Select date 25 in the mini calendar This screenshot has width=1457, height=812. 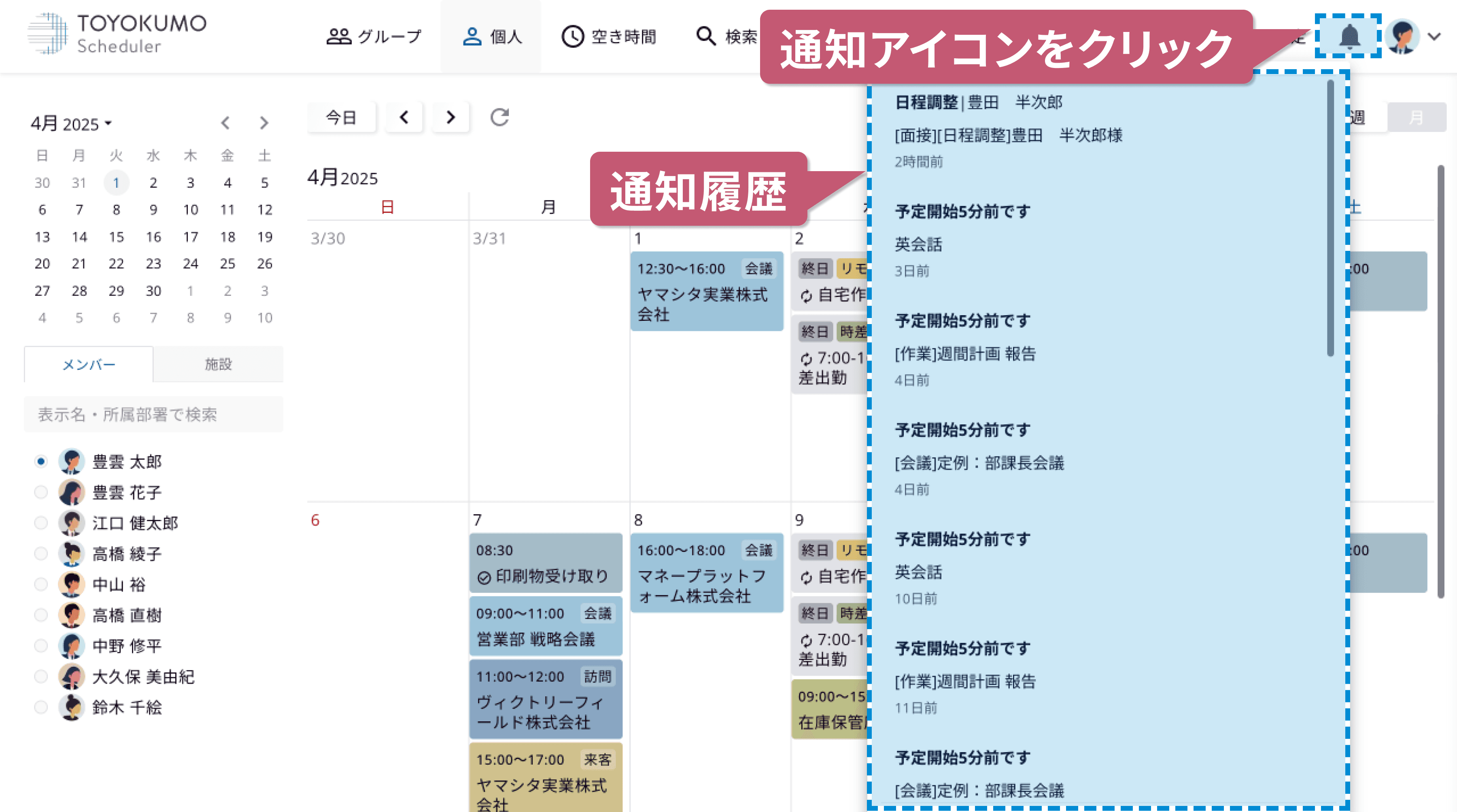point(227,263)
